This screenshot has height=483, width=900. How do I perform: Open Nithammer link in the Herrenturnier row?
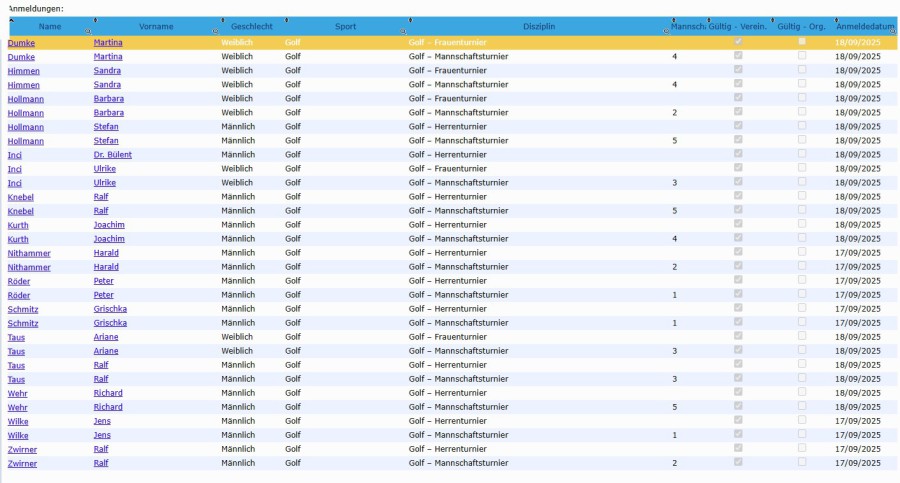[x=29, y=253]
